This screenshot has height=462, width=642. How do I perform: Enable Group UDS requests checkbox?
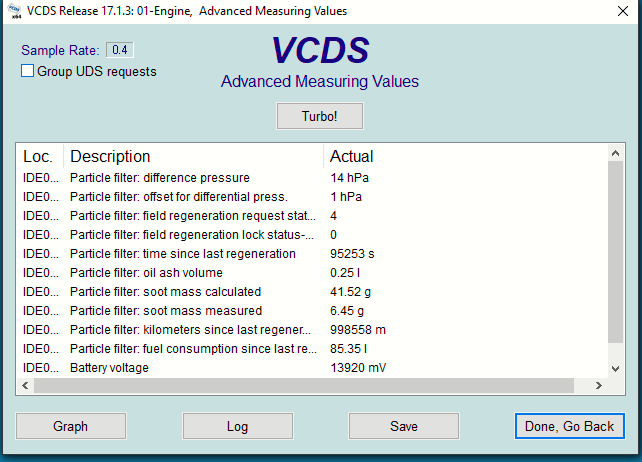click(27, 71)
